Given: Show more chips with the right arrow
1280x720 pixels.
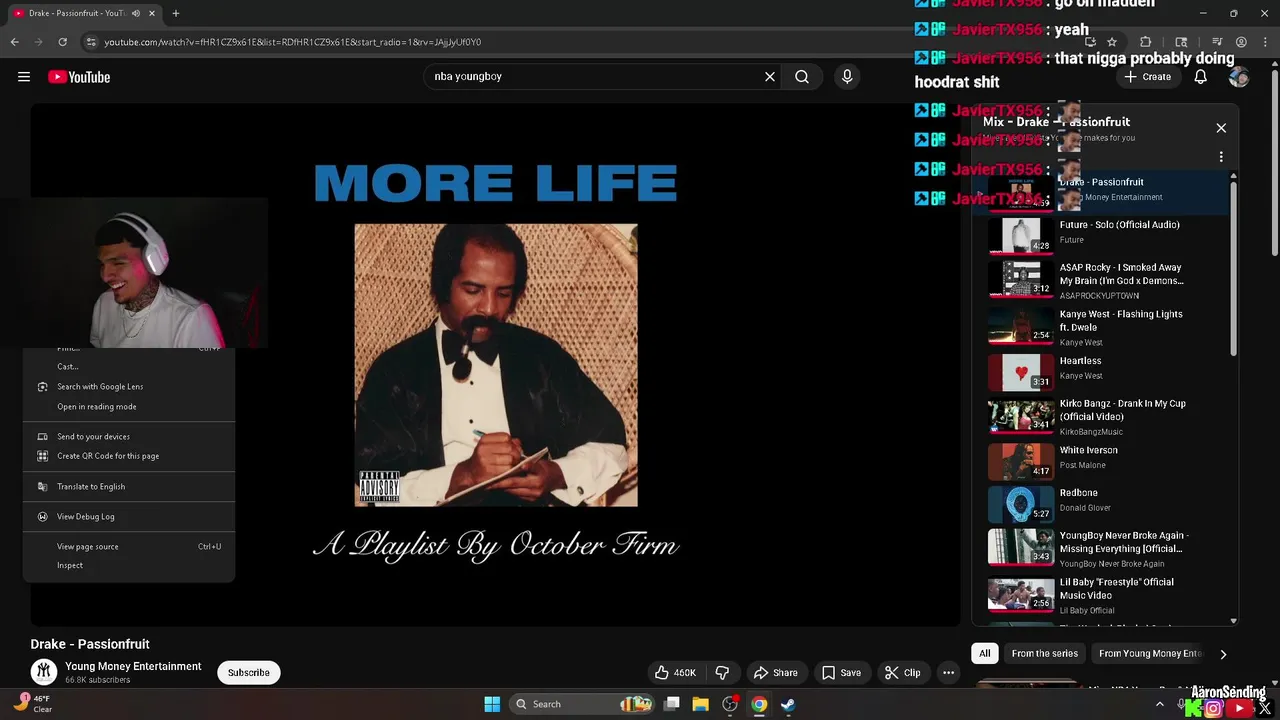Looking at the screenshot, I should [x=1223, y=654].
